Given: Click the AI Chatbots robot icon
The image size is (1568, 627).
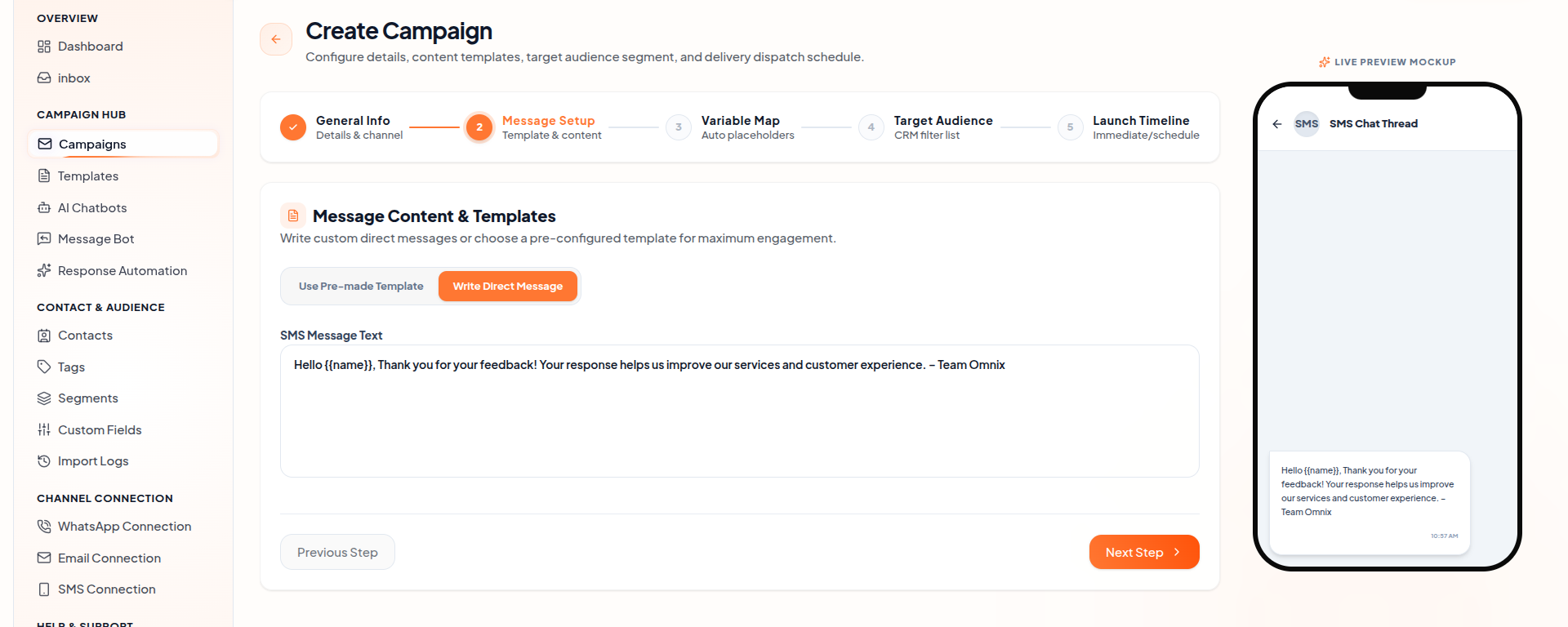Looking at the screenshot, I should pos(44,208).
